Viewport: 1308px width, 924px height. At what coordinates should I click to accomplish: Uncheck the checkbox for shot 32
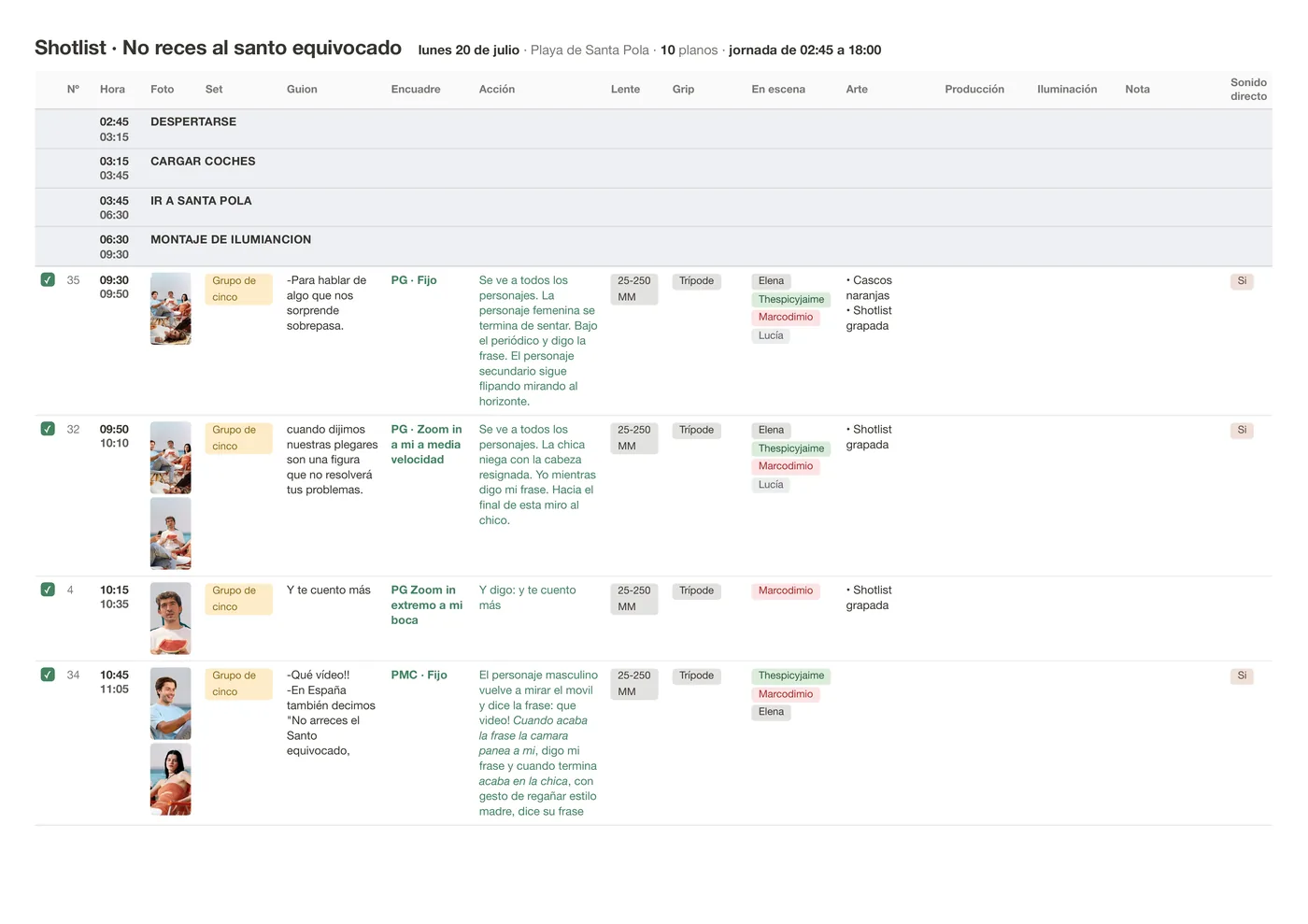coord(48,429)
